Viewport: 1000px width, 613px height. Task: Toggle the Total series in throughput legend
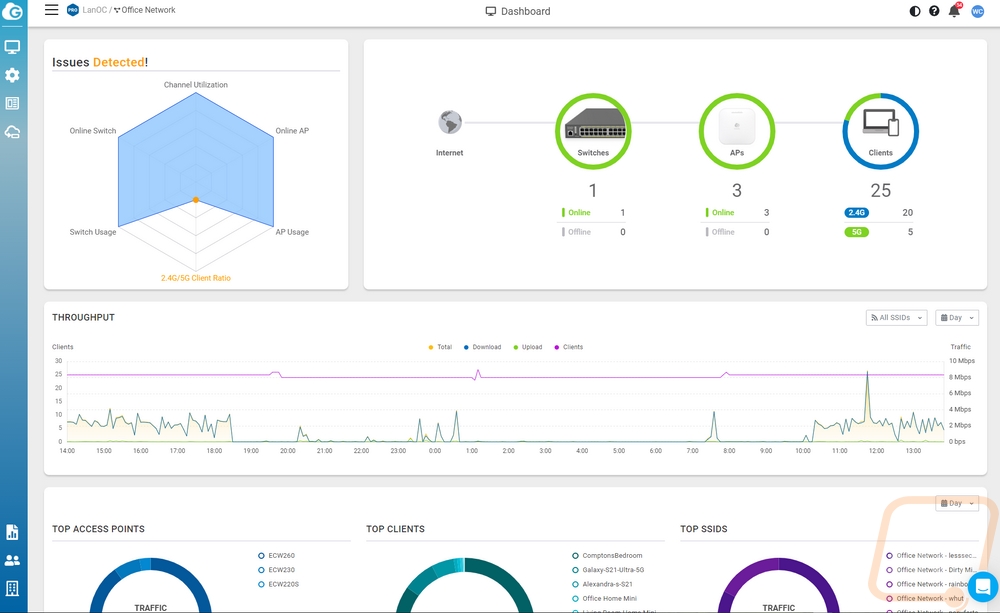point(440,347)
